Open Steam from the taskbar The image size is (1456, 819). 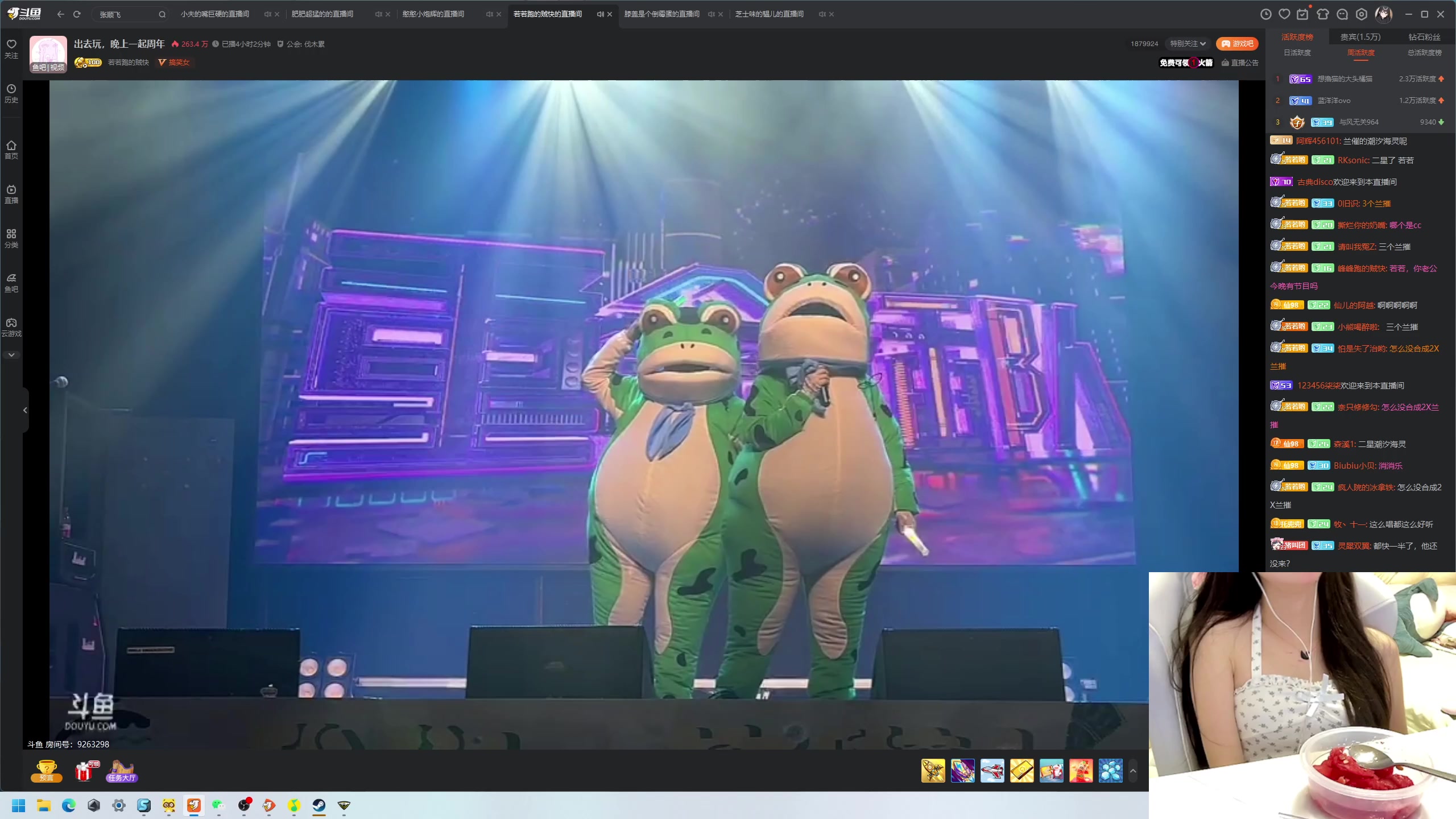coord(319,805)
